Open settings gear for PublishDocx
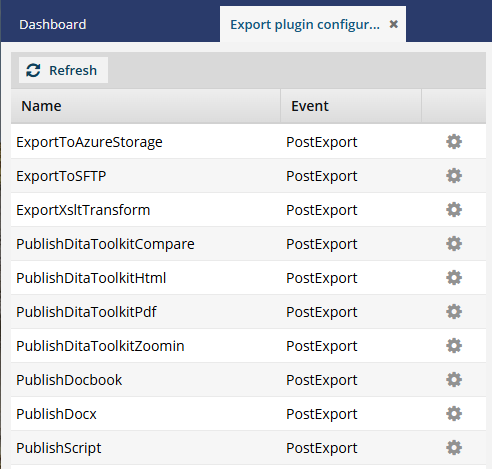This screenshot has height=469, width=492. pos(454,414)
